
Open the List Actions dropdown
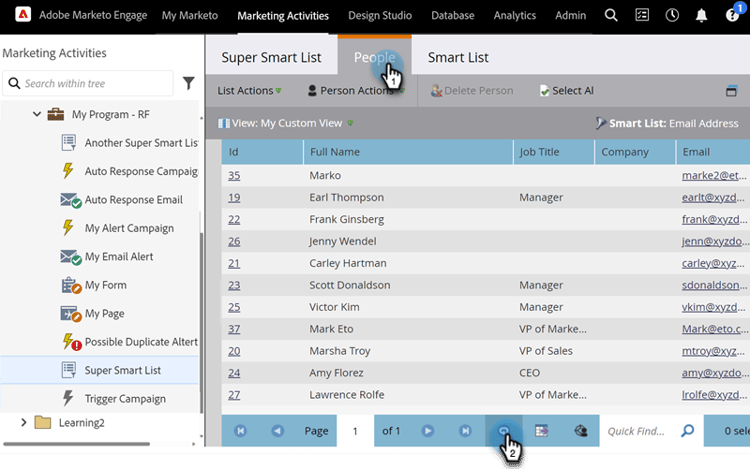coord(249,91)
